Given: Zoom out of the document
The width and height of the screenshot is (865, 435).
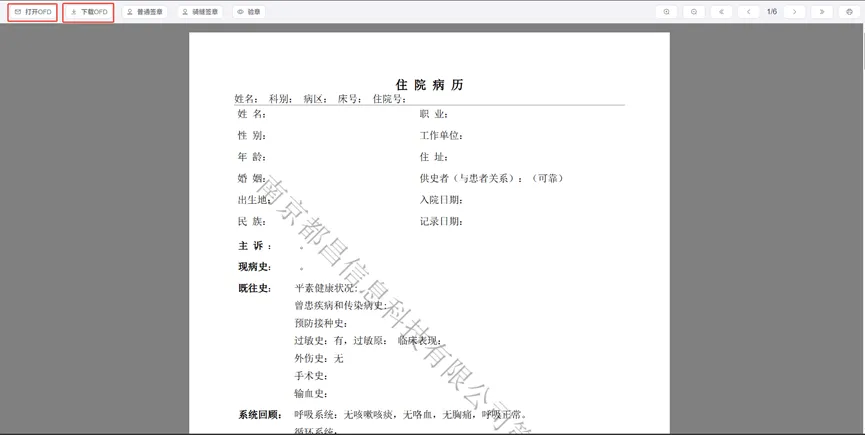Looking at the screenshot, I should (694, 12).
